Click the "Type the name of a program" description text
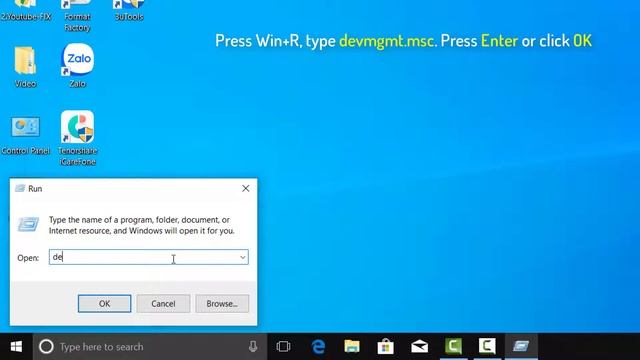This screenshot has height=360, width=640. tap(142, 225)
